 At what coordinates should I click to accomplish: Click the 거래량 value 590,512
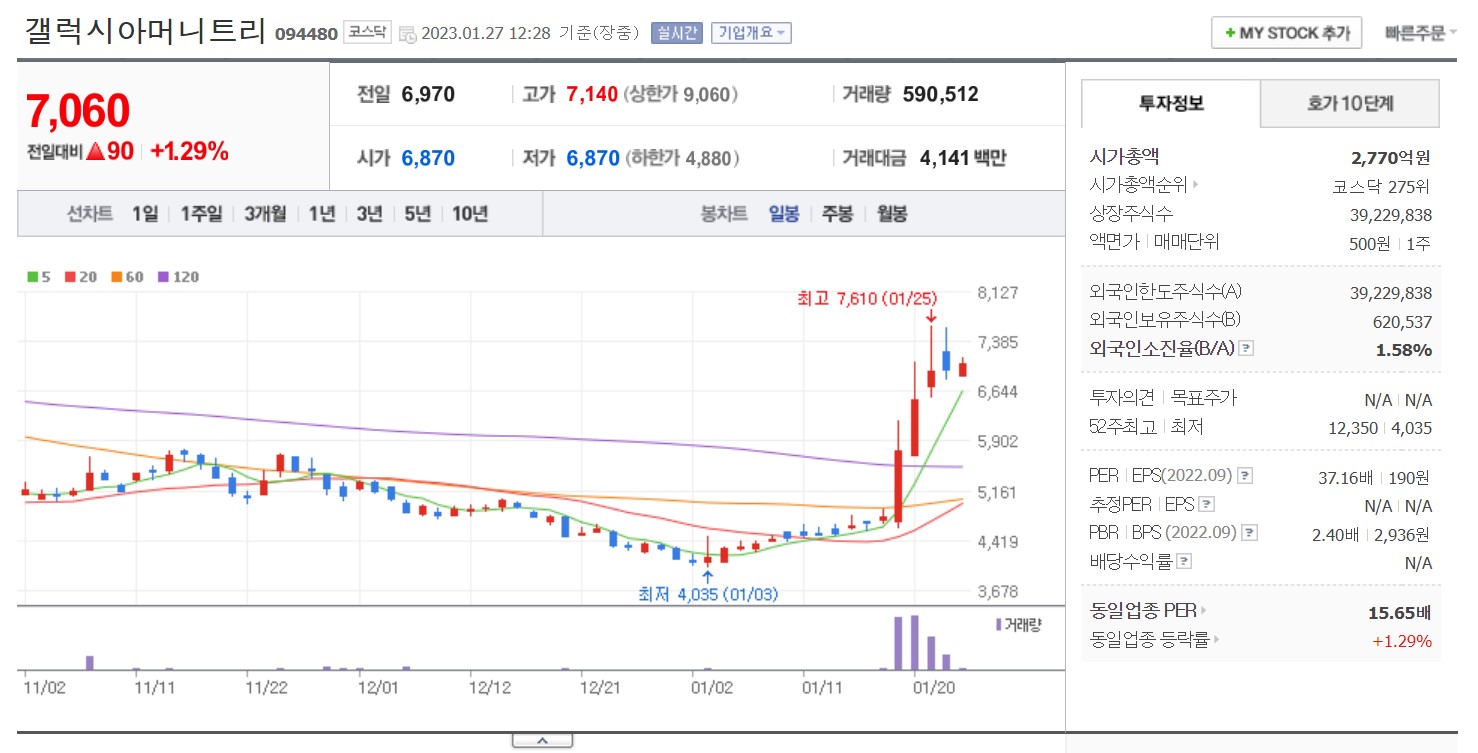click(x=940, y=94)
